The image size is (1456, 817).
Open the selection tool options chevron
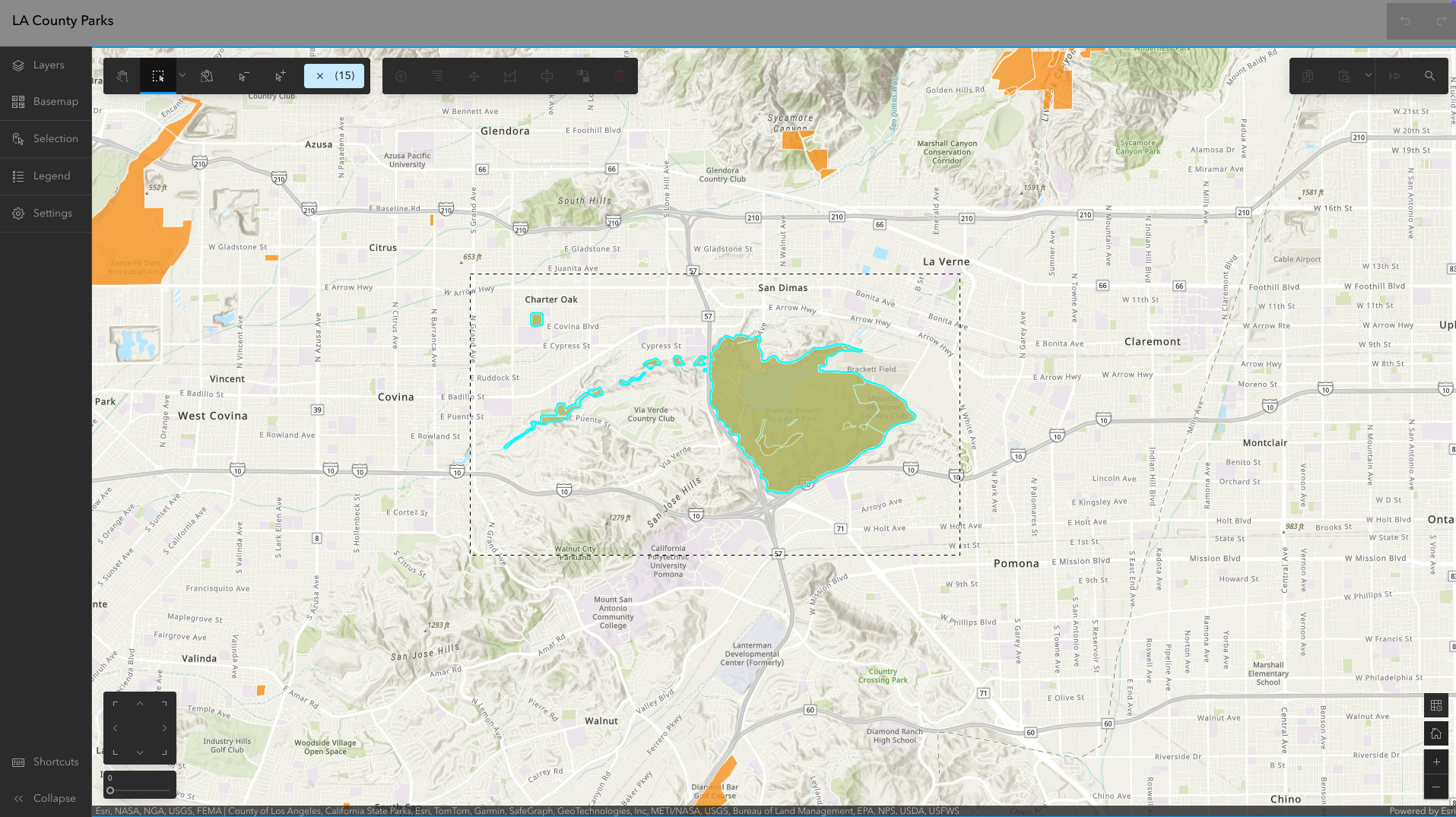[182, 76]
